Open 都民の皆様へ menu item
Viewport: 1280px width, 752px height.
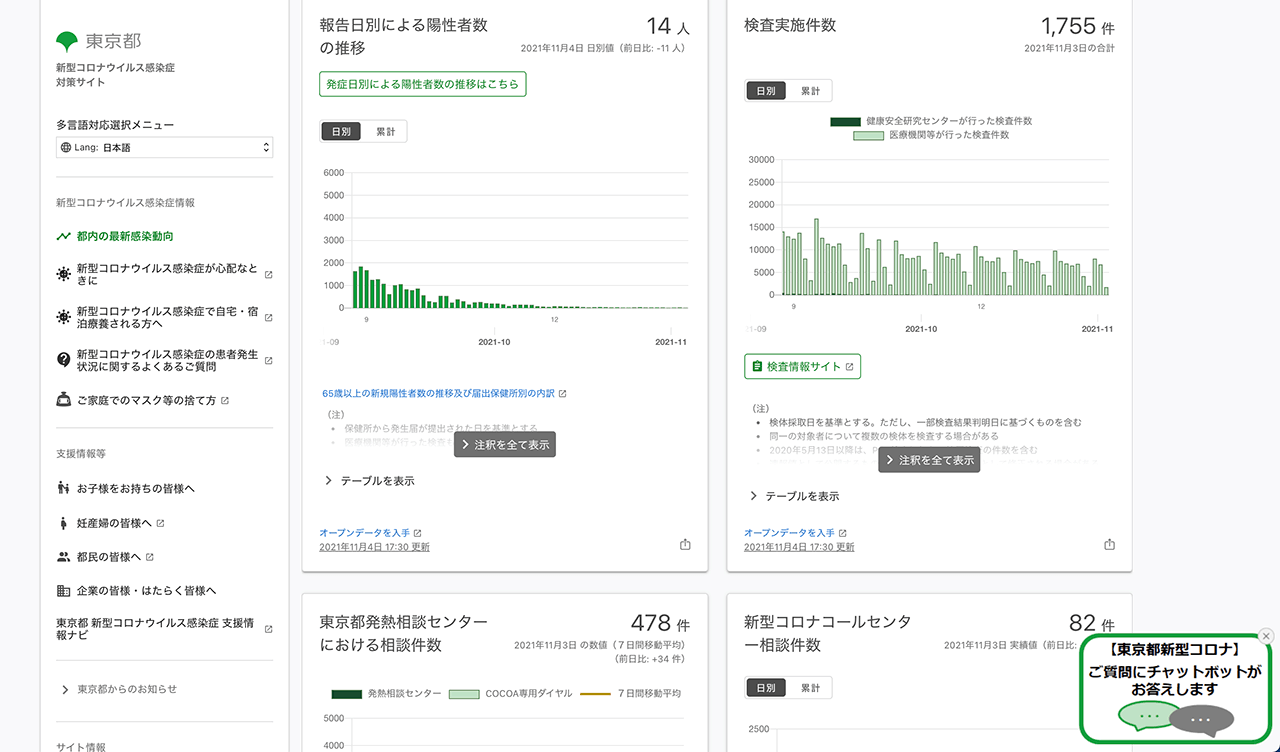pos(109,557)
